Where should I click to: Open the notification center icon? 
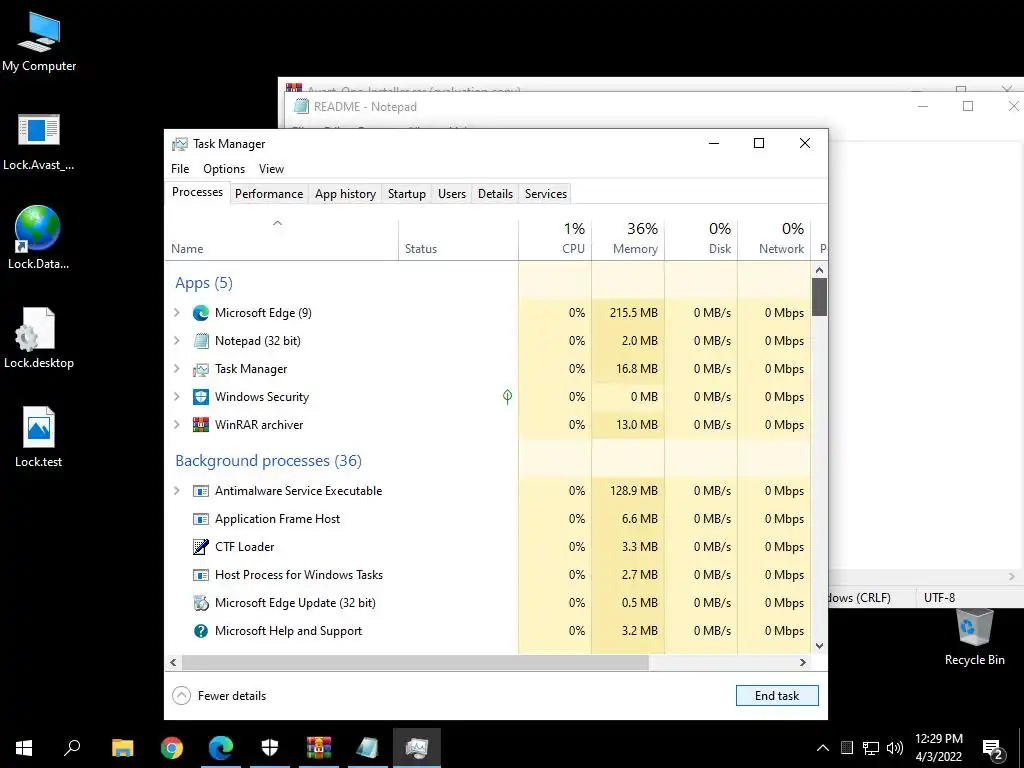[x=993, y=749]
